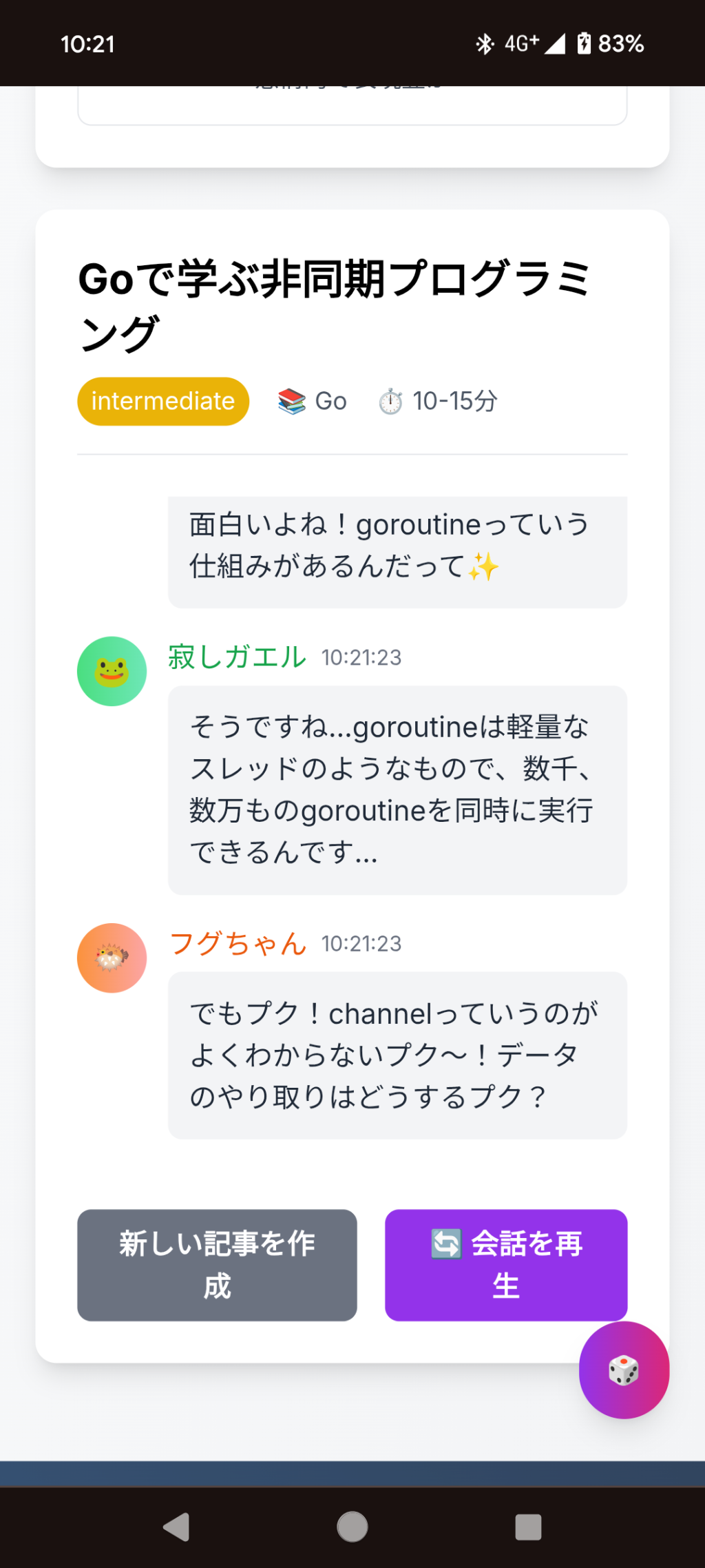Screen dimensions: 705x1568
Task: Tap the stopwatch icon near 10-15分
Action: (x=390, y=401)
